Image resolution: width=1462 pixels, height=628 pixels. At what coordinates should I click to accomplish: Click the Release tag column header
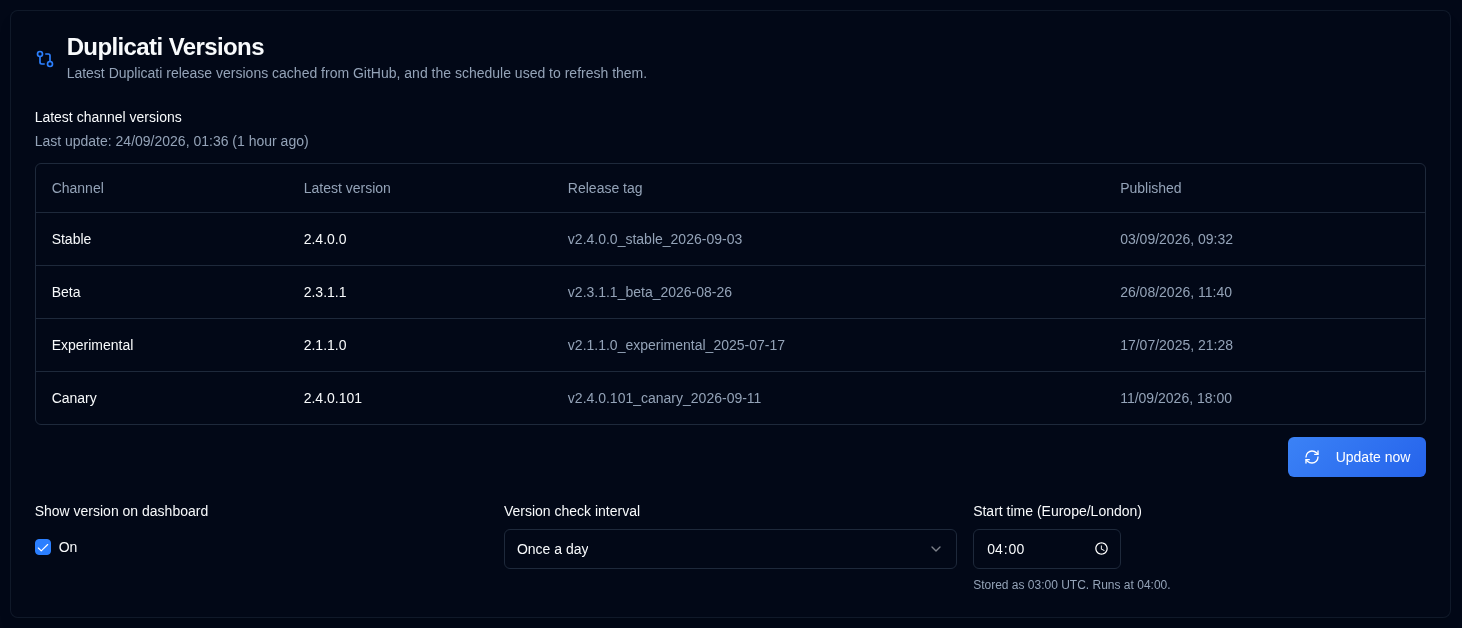coord(605,188)
